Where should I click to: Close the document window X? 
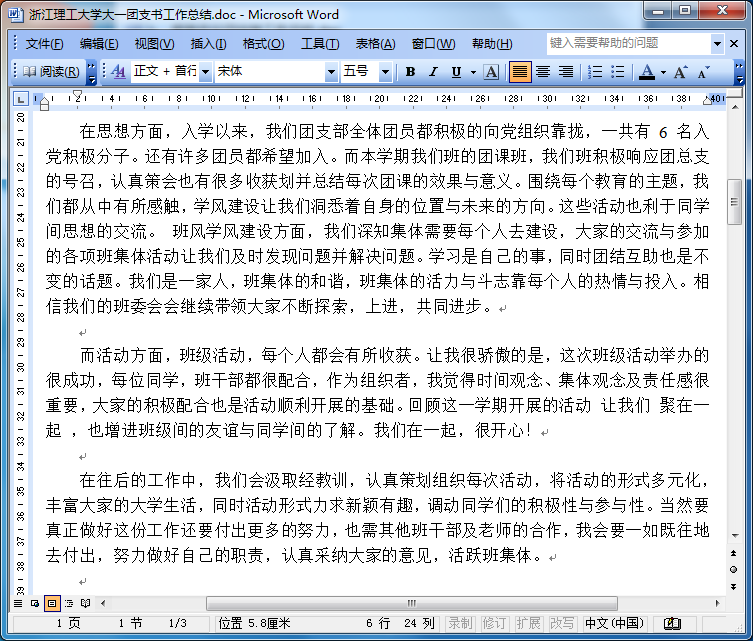[x=734, y=44]
